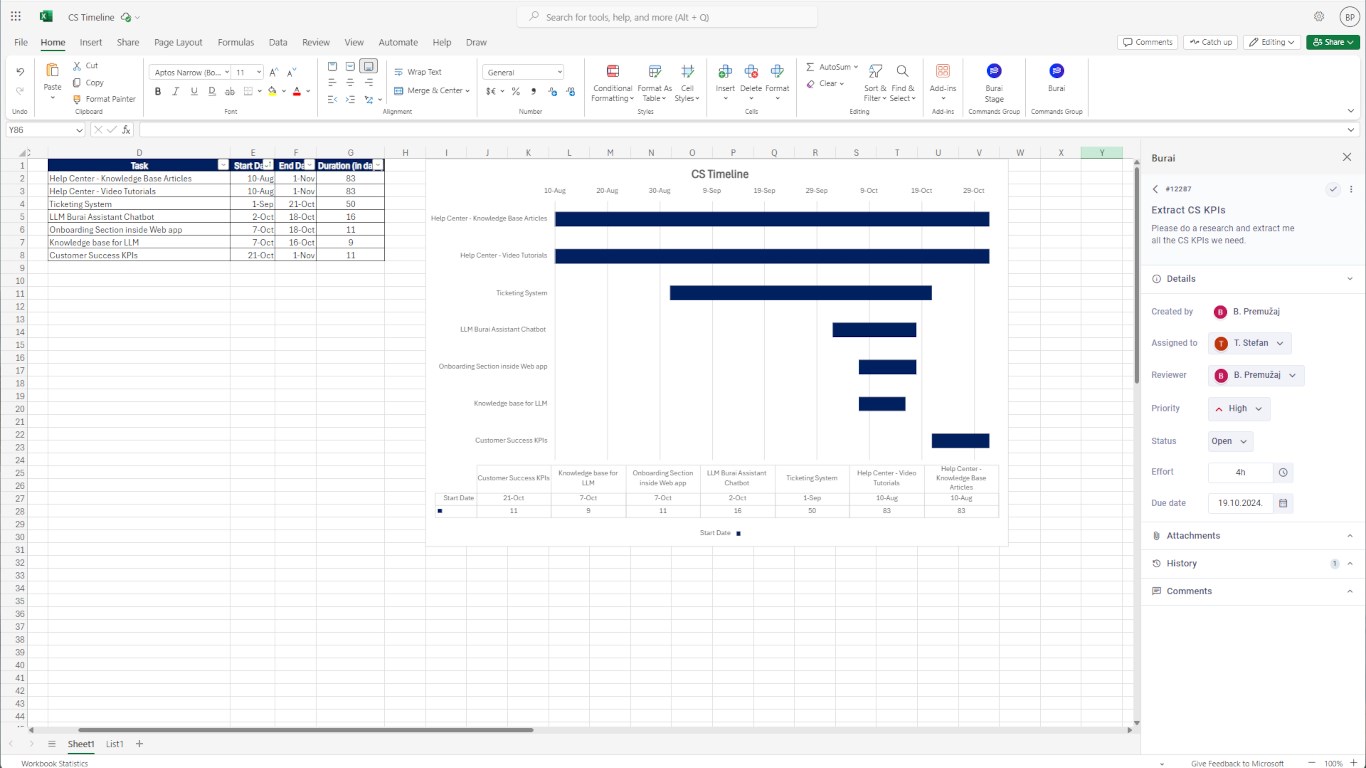Image resolution: width=1366 pixels, height=768 pixels.
Task: Click the Undo arrow icon
Action: click(20, 72)
